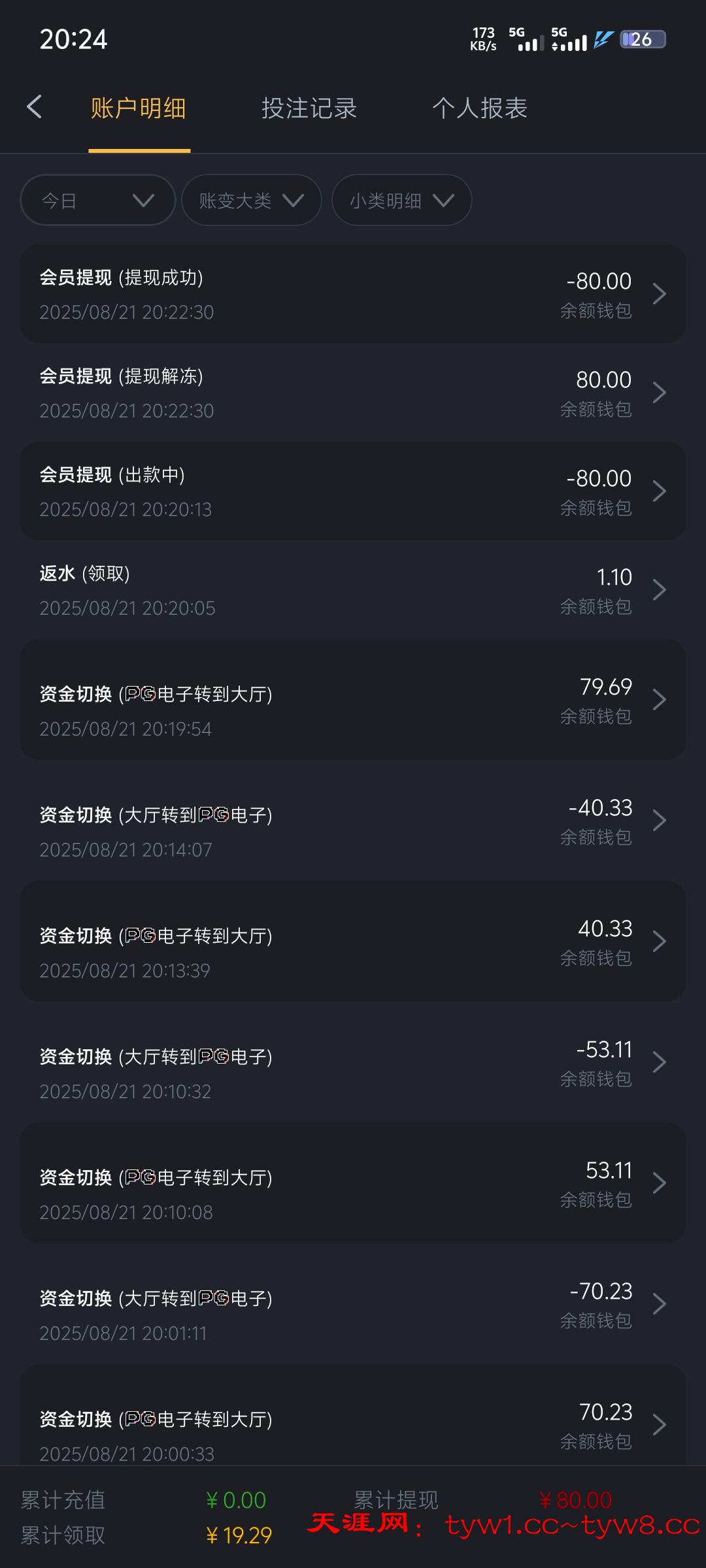The height and width of the screenshot is (1568, 706).
Task: Select the 账户明细 tab
Action: pyautogui.click(x=139, y=108)
